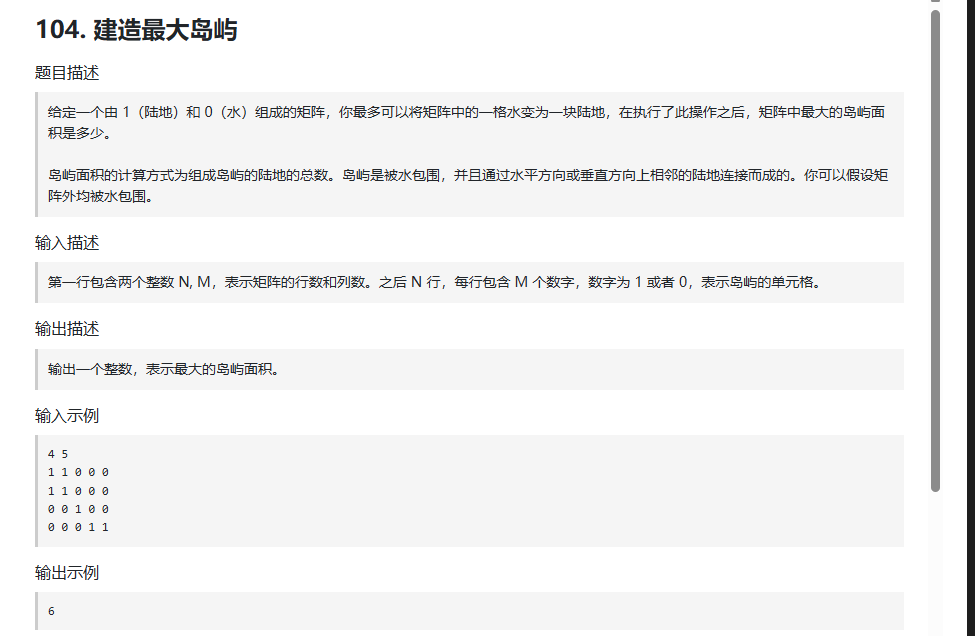The width and height of the screenshot is (975, 636).
Task: Click the "题目描述" heading
Action: coord(67,73)
